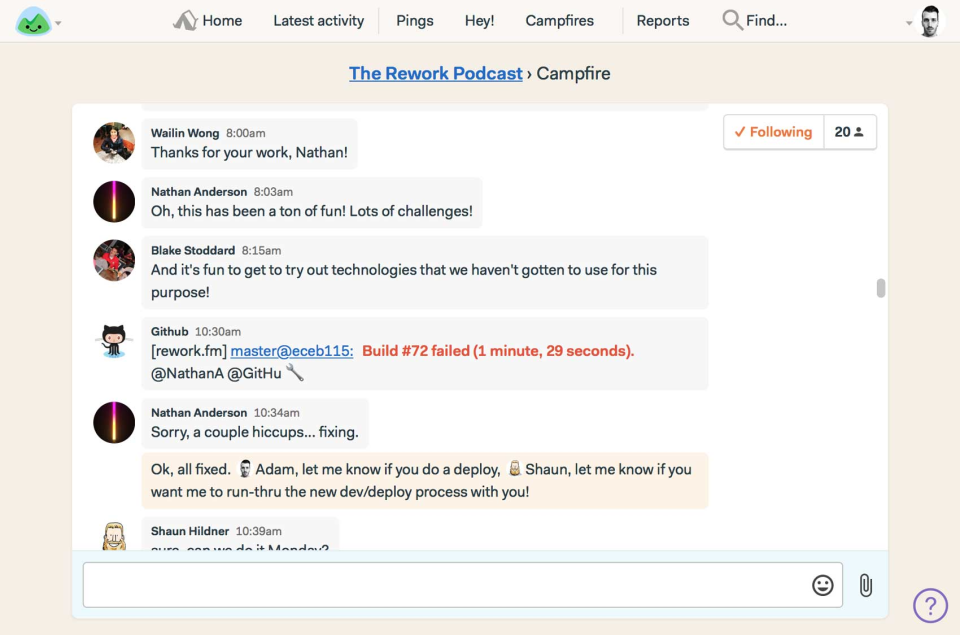Click the Basecamp logo icon
The image size is (960, 635).
pos(34,21)
